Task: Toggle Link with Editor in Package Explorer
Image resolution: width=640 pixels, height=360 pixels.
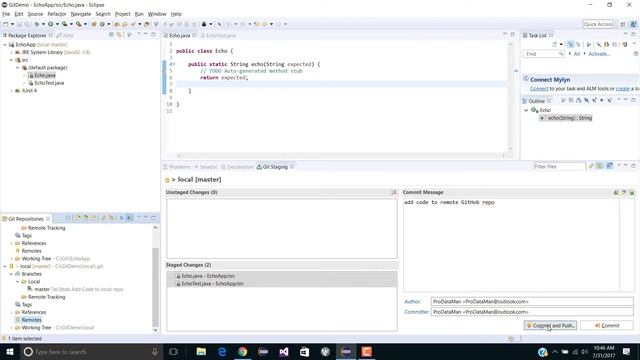Action: tap(119, 35)
